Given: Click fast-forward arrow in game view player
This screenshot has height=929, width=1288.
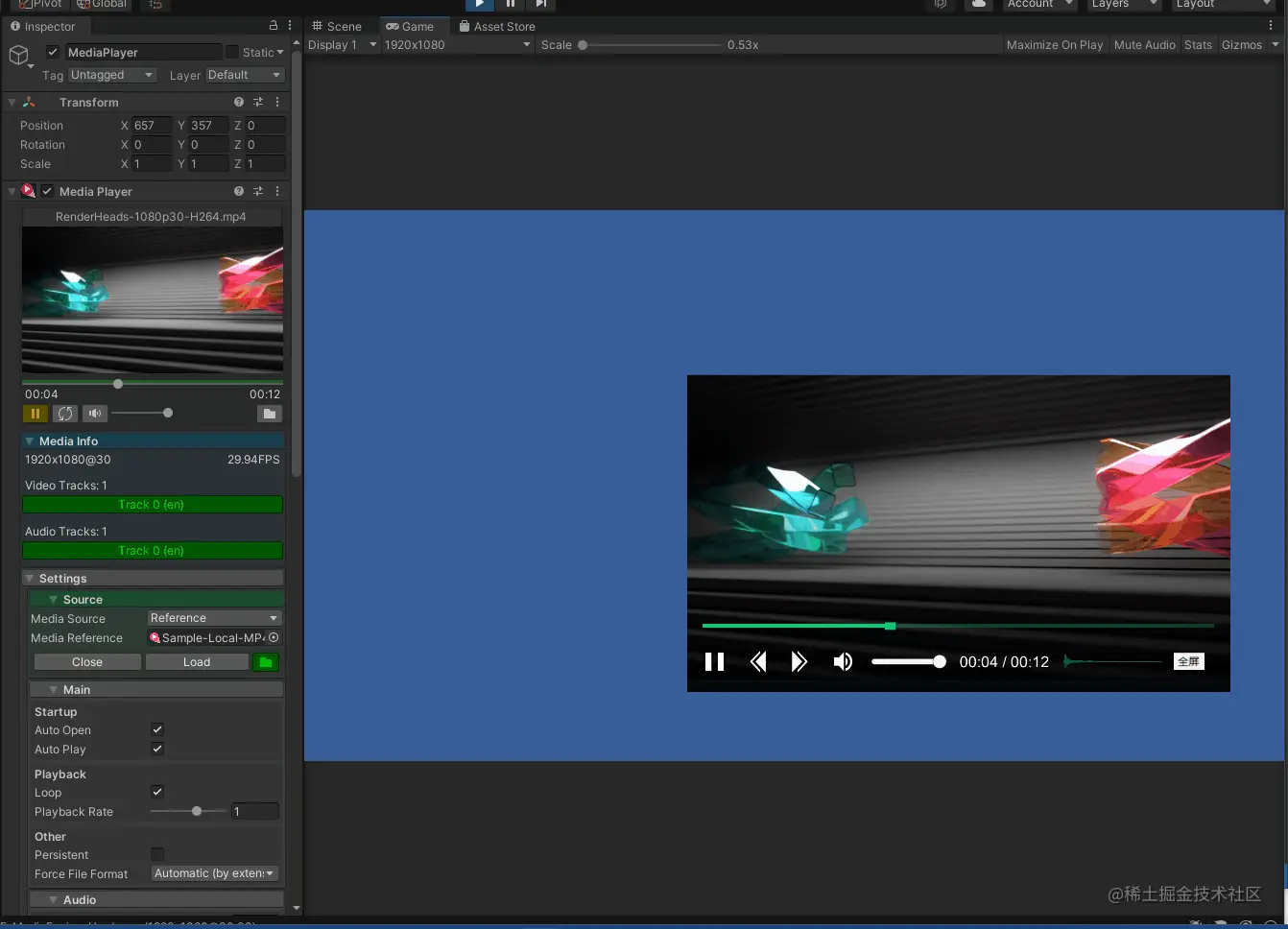Looking at the screenshot, I should (x=799, y=661).
